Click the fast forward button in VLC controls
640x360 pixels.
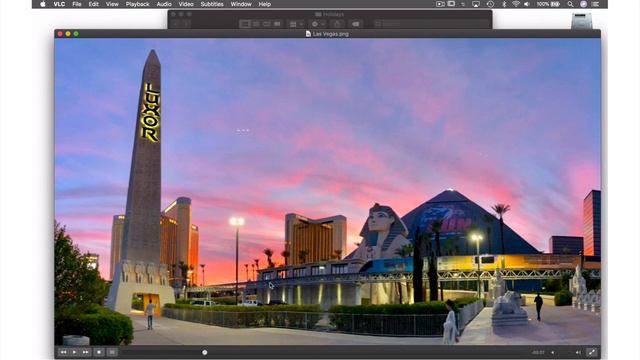click(86, 352)
